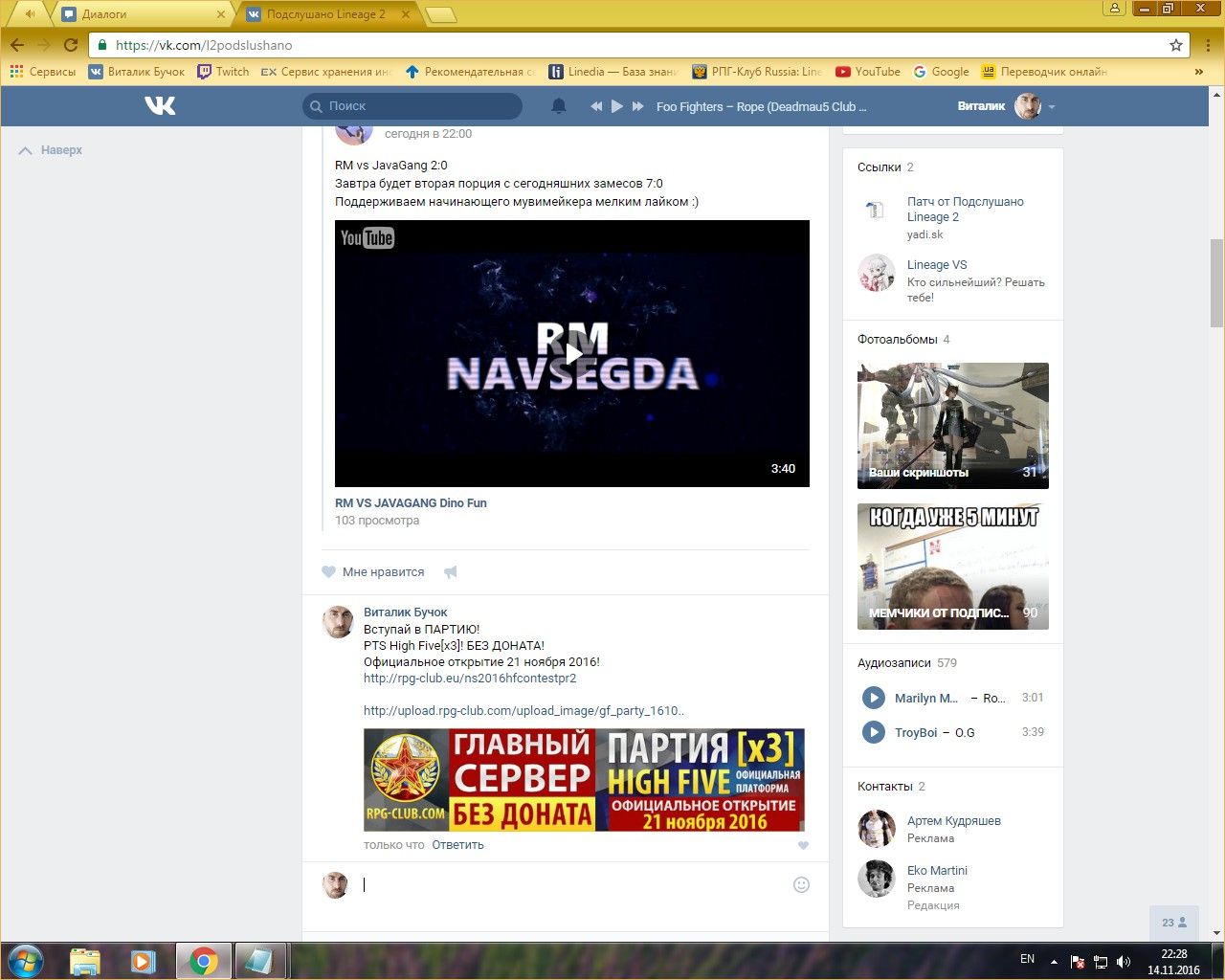Open the notifications bell icon
Screen dimensions: 1225x980
559,106
